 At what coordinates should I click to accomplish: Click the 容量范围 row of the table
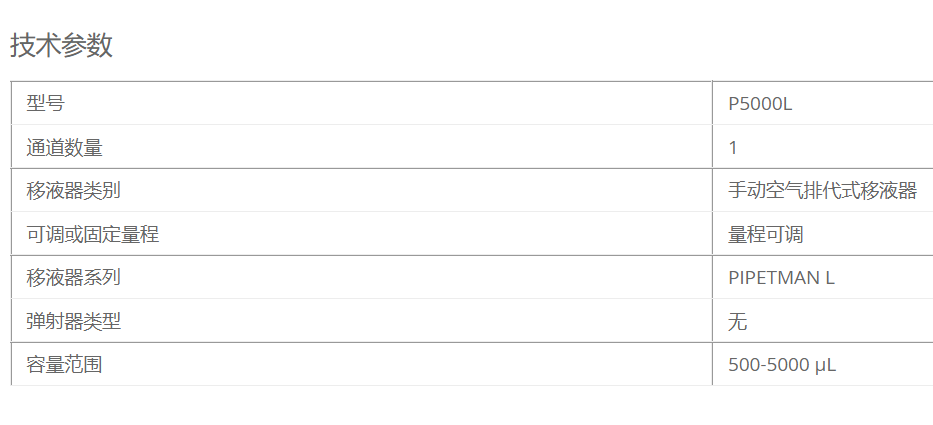pyautogui.click(x=472, y=364)
